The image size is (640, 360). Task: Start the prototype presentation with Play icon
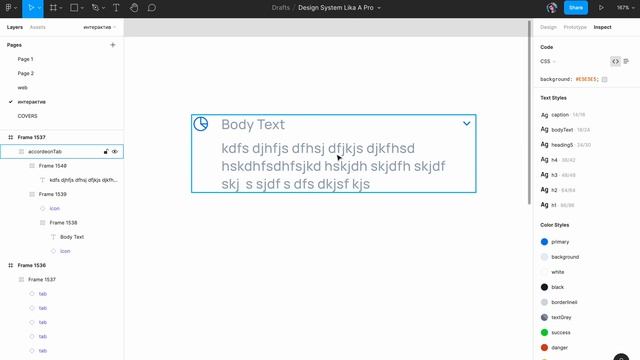pos(601,8)
